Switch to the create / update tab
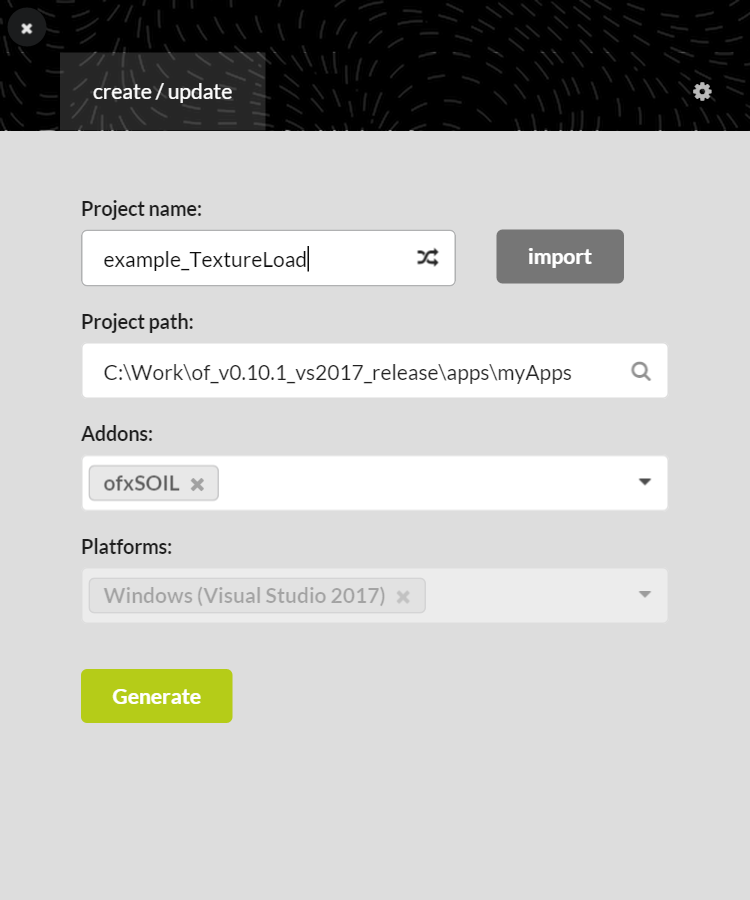The image size is (750, 900). [162, 92]
